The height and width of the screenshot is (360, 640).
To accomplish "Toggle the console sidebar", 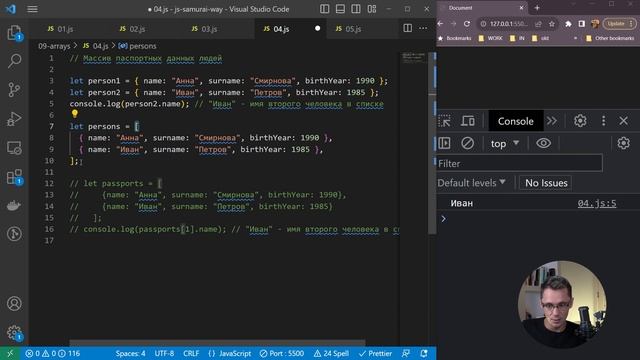I will coord(444,143).
